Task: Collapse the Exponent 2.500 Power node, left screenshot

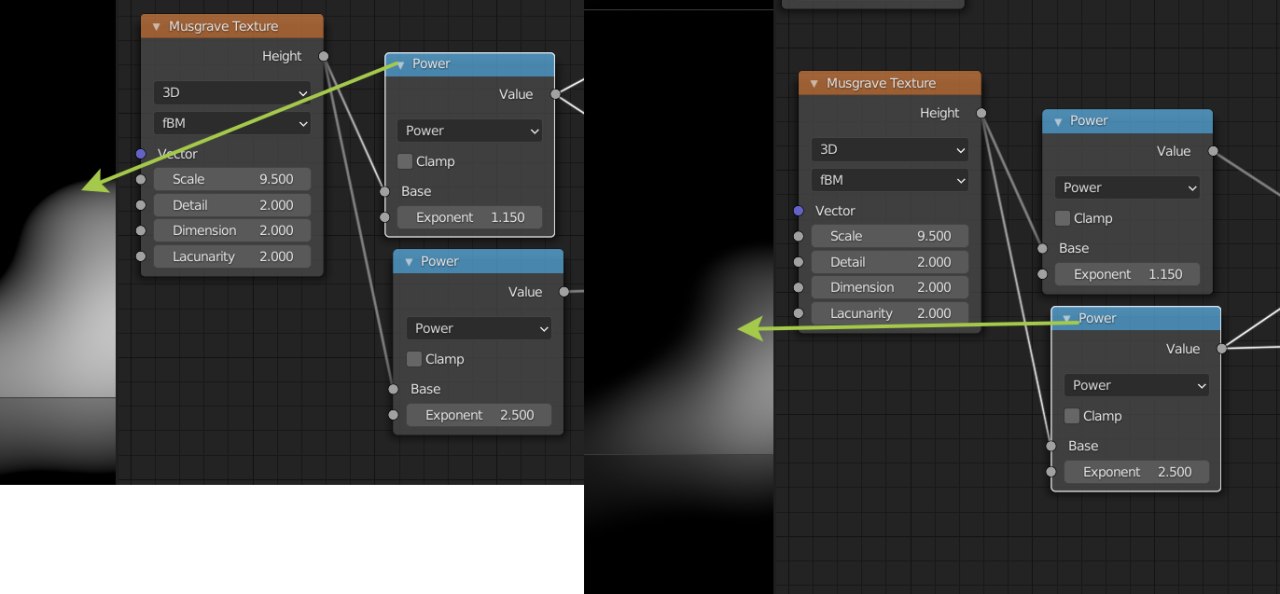Action: tap(408, 261)
